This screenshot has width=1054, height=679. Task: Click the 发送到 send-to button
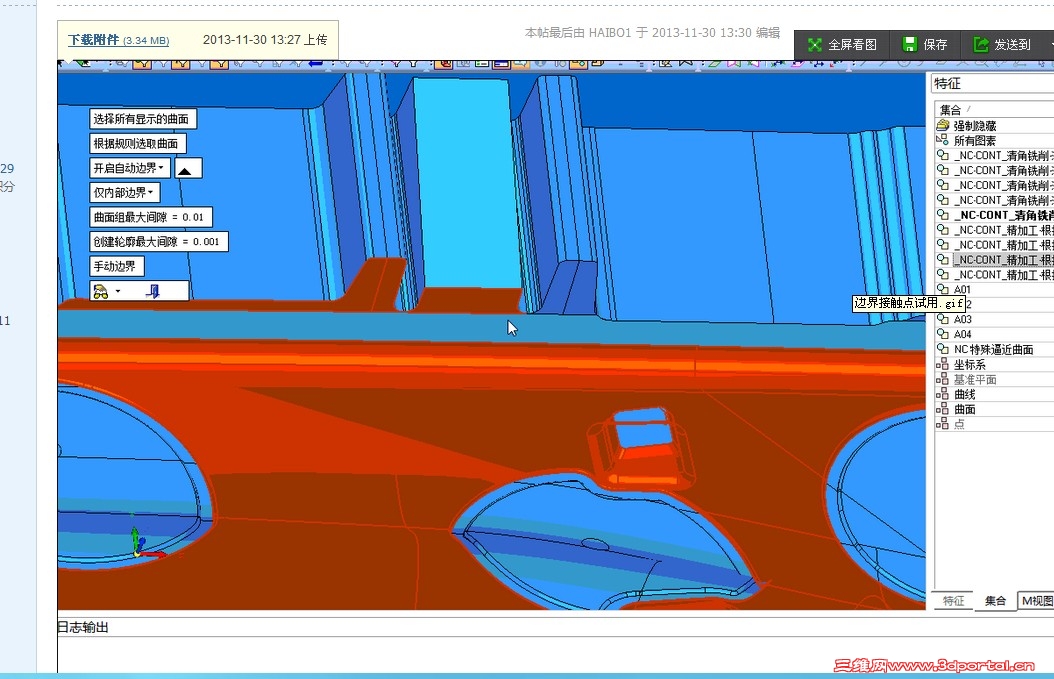click(x=1002, y=44)
